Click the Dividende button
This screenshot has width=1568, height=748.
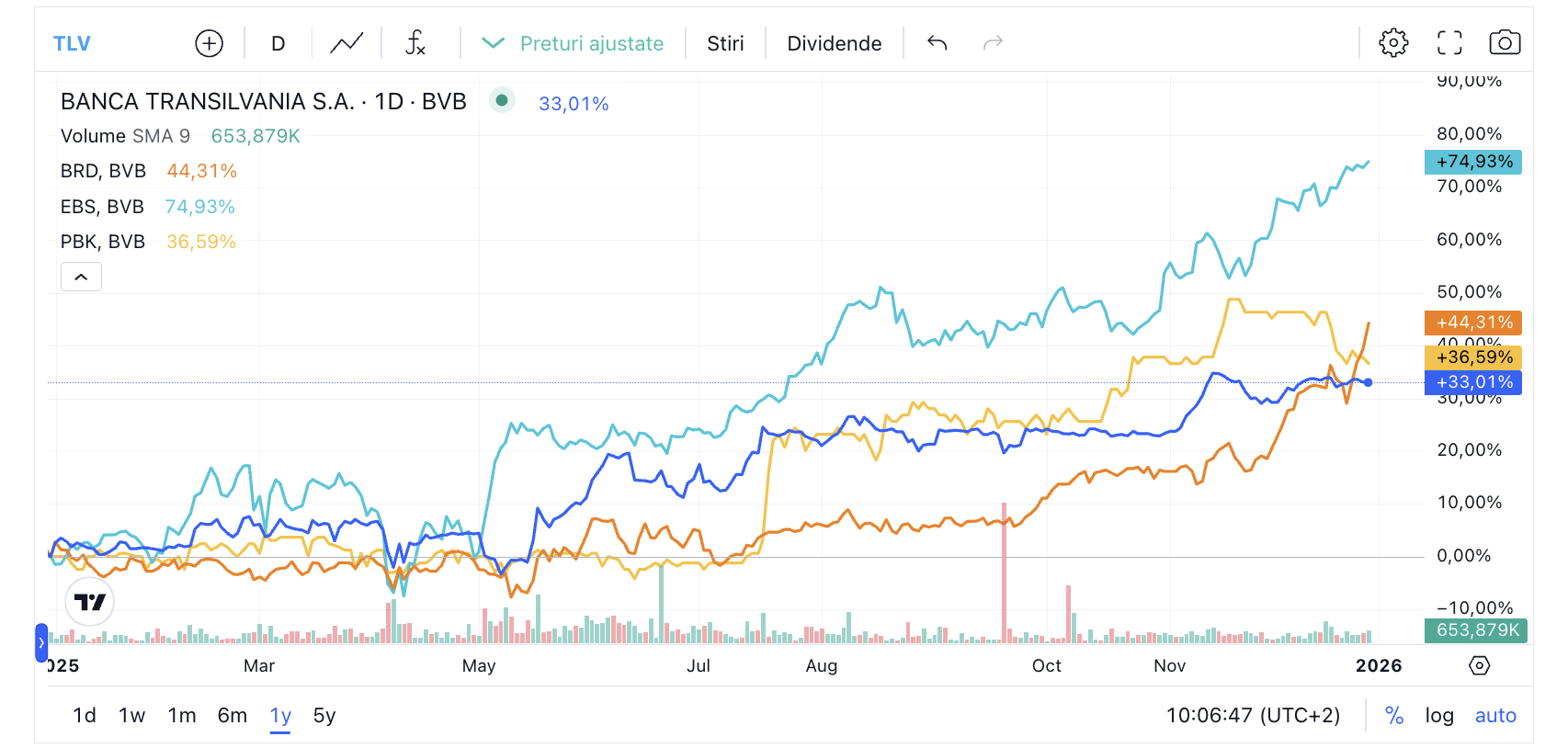834,43
